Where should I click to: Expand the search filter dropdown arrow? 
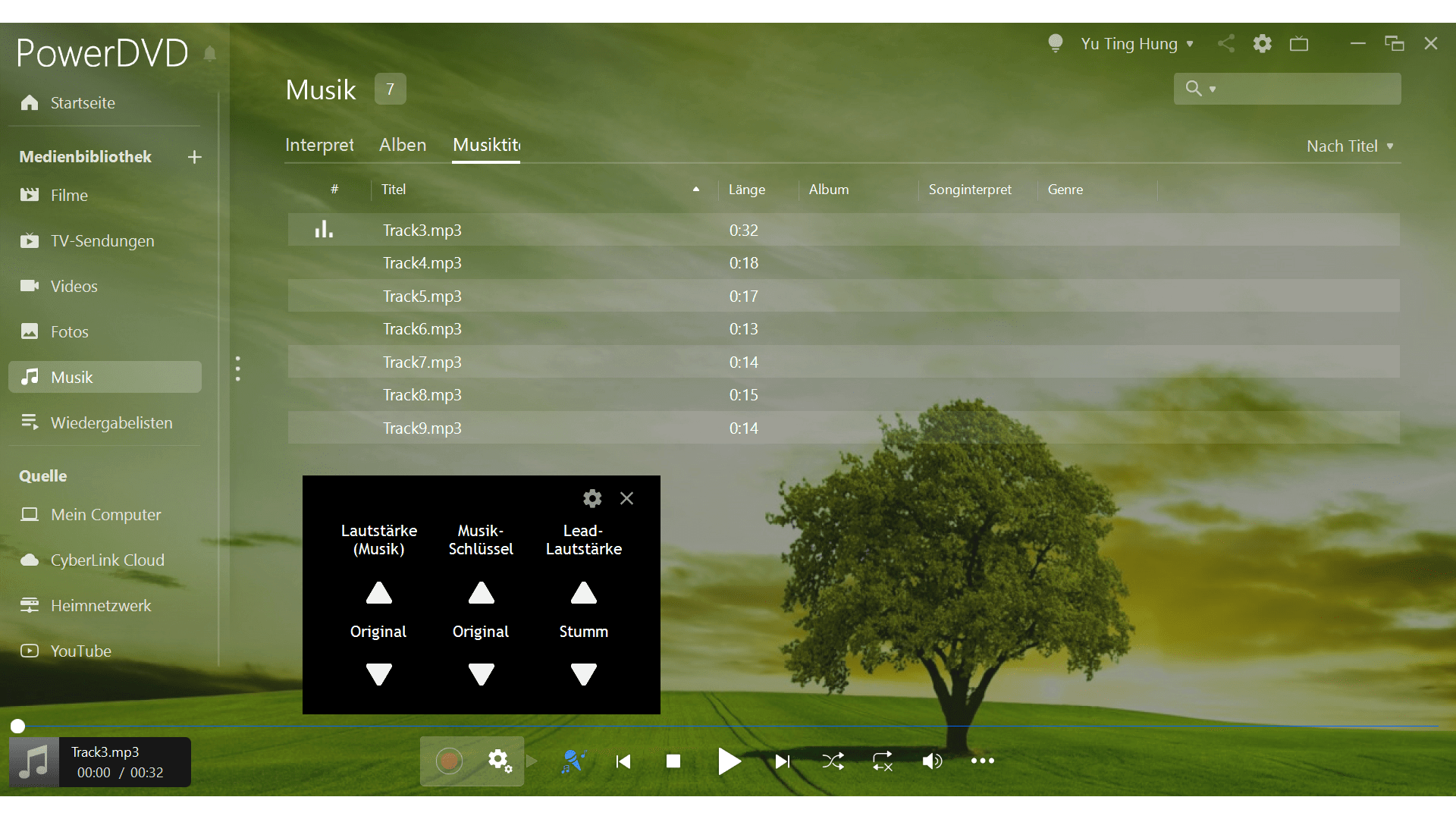tap(1213, 89)
